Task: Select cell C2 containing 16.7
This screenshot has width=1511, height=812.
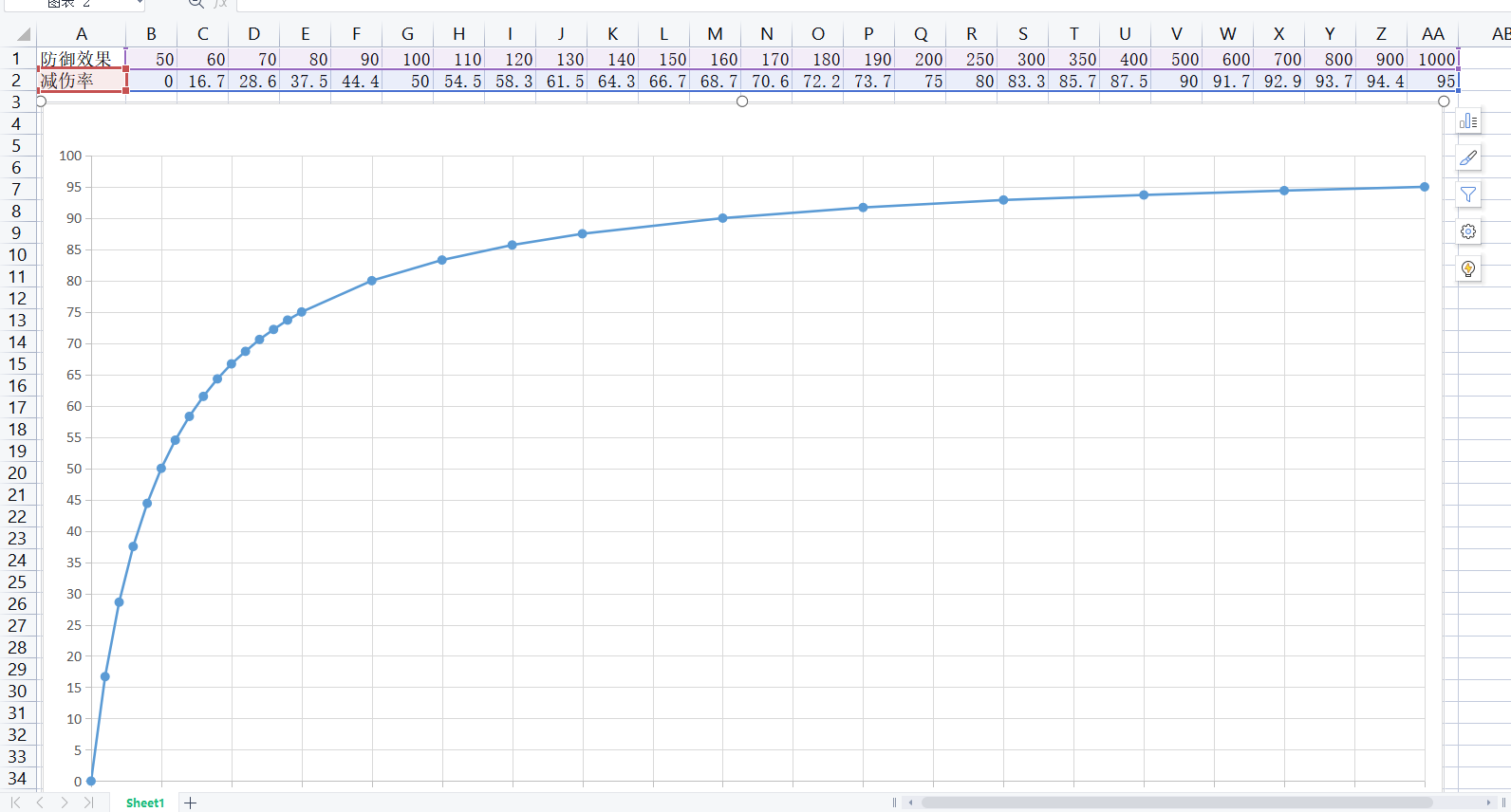Action: point(203,81)
